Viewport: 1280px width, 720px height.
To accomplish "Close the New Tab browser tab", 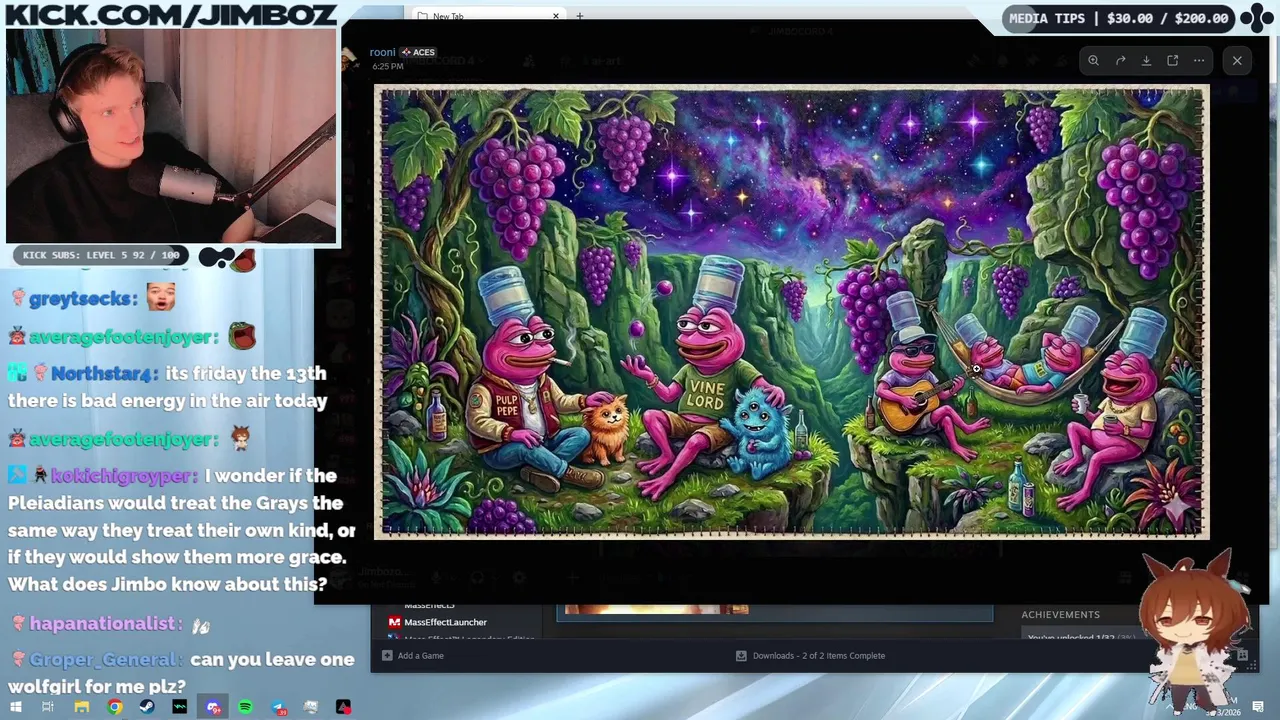I will (556, 16).
